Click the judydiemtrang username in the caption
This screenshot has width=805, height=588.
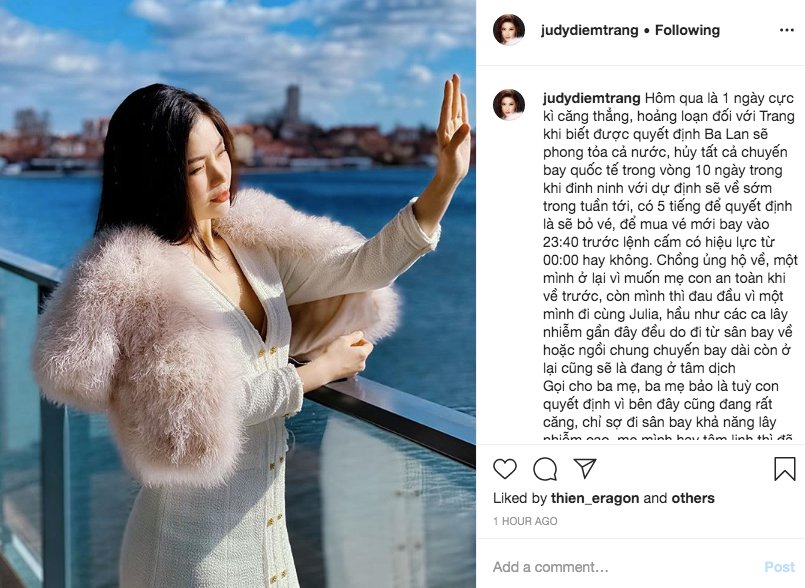[591, 98]
